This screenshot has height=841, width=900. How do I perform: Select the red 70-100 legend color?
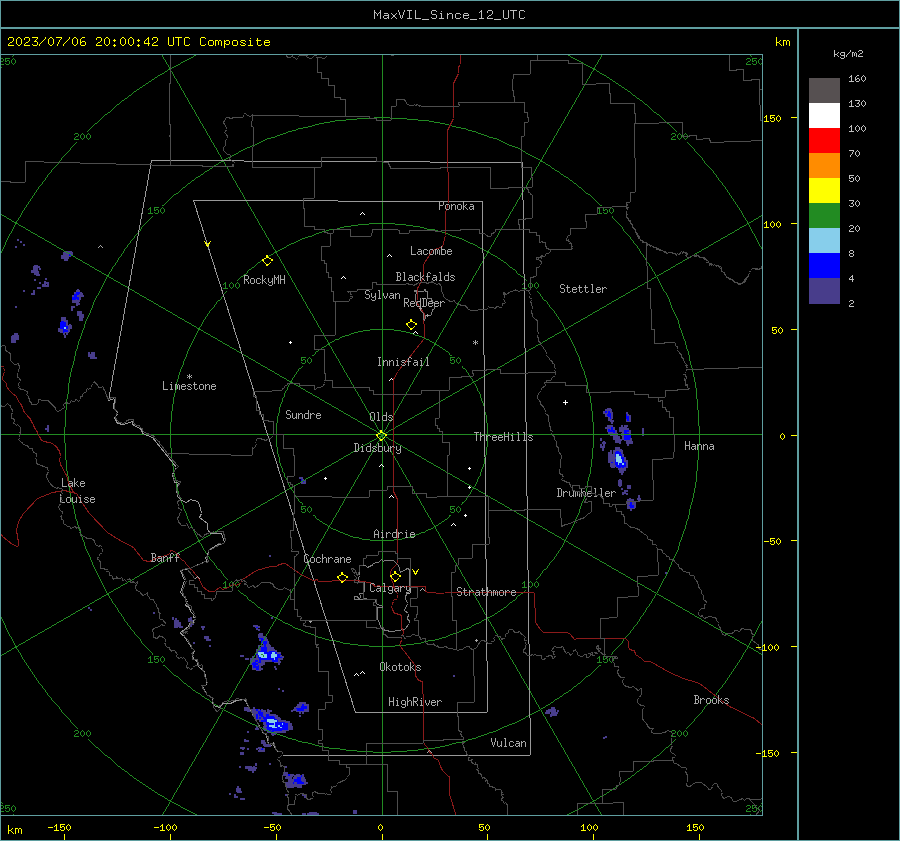[824, 141]
